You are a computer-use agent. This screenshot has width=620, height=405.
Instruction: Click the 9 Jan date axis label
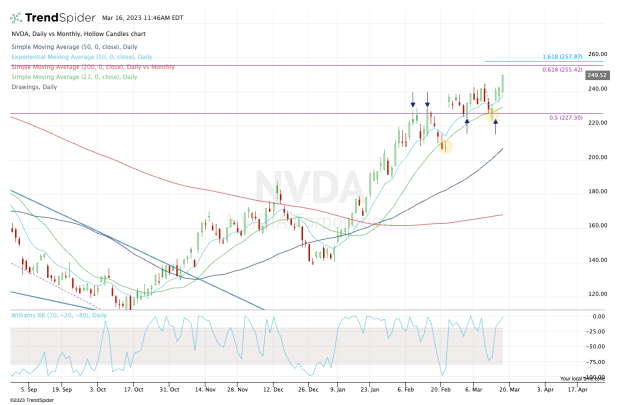click(x=337, y=386)
